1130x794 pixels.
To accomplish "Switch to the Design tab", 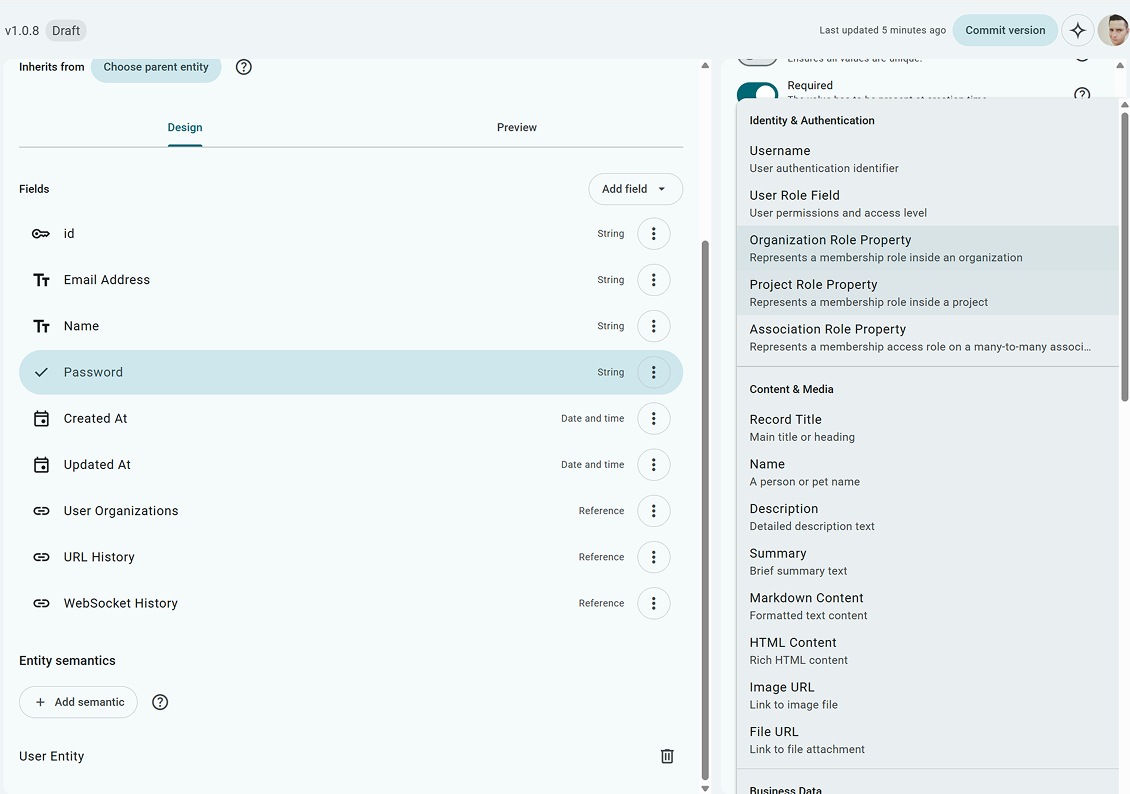I will pos(185,128).
